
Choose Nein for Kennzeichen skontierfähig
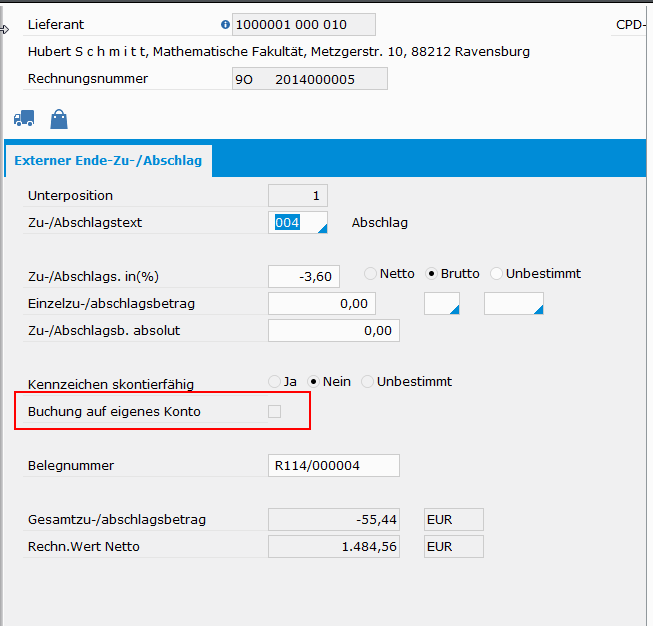[x=313, y=382]
